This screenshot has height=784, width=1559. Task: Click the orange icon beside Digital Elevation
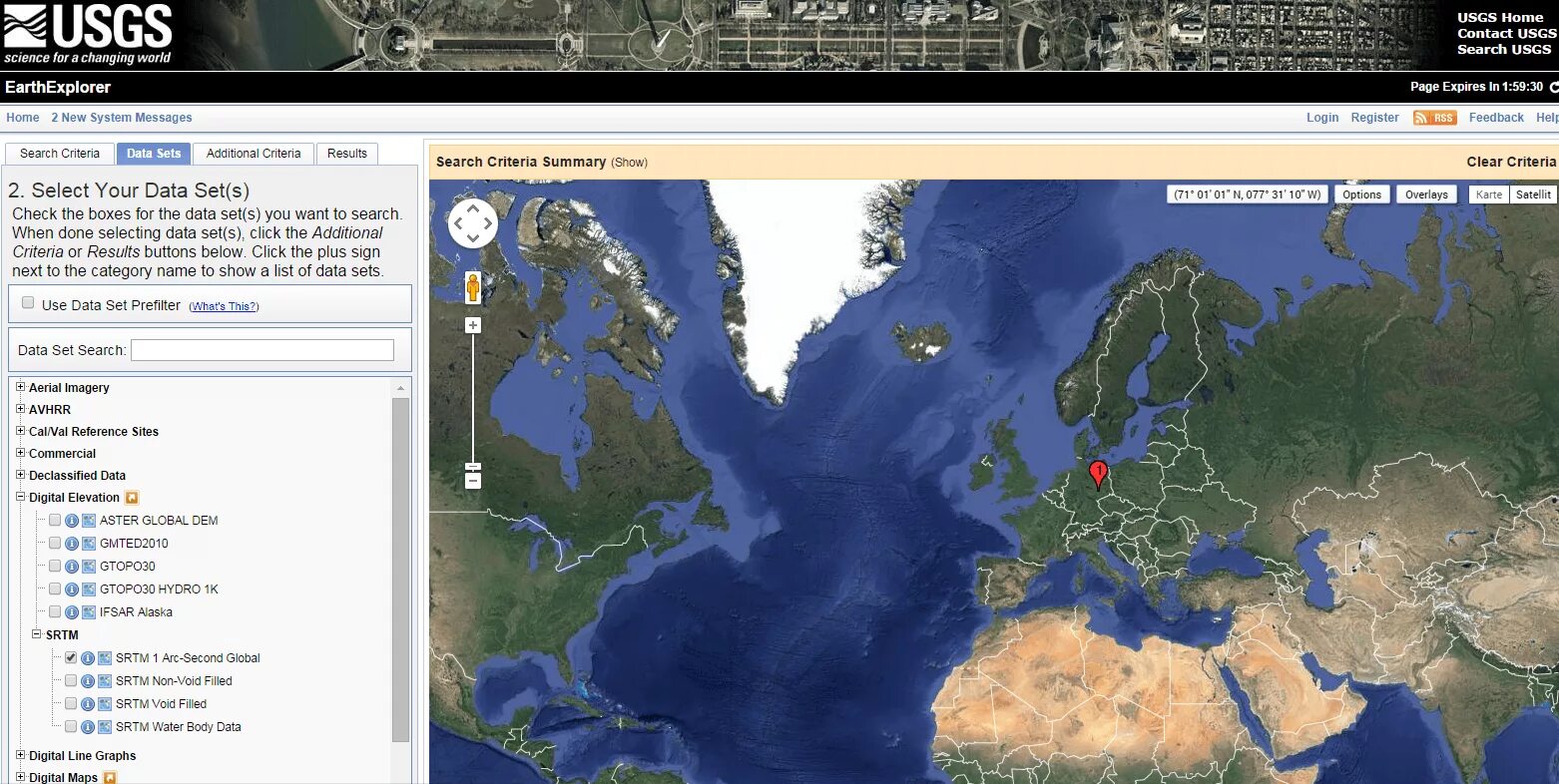pyautogui.click(x=132, y=498)
